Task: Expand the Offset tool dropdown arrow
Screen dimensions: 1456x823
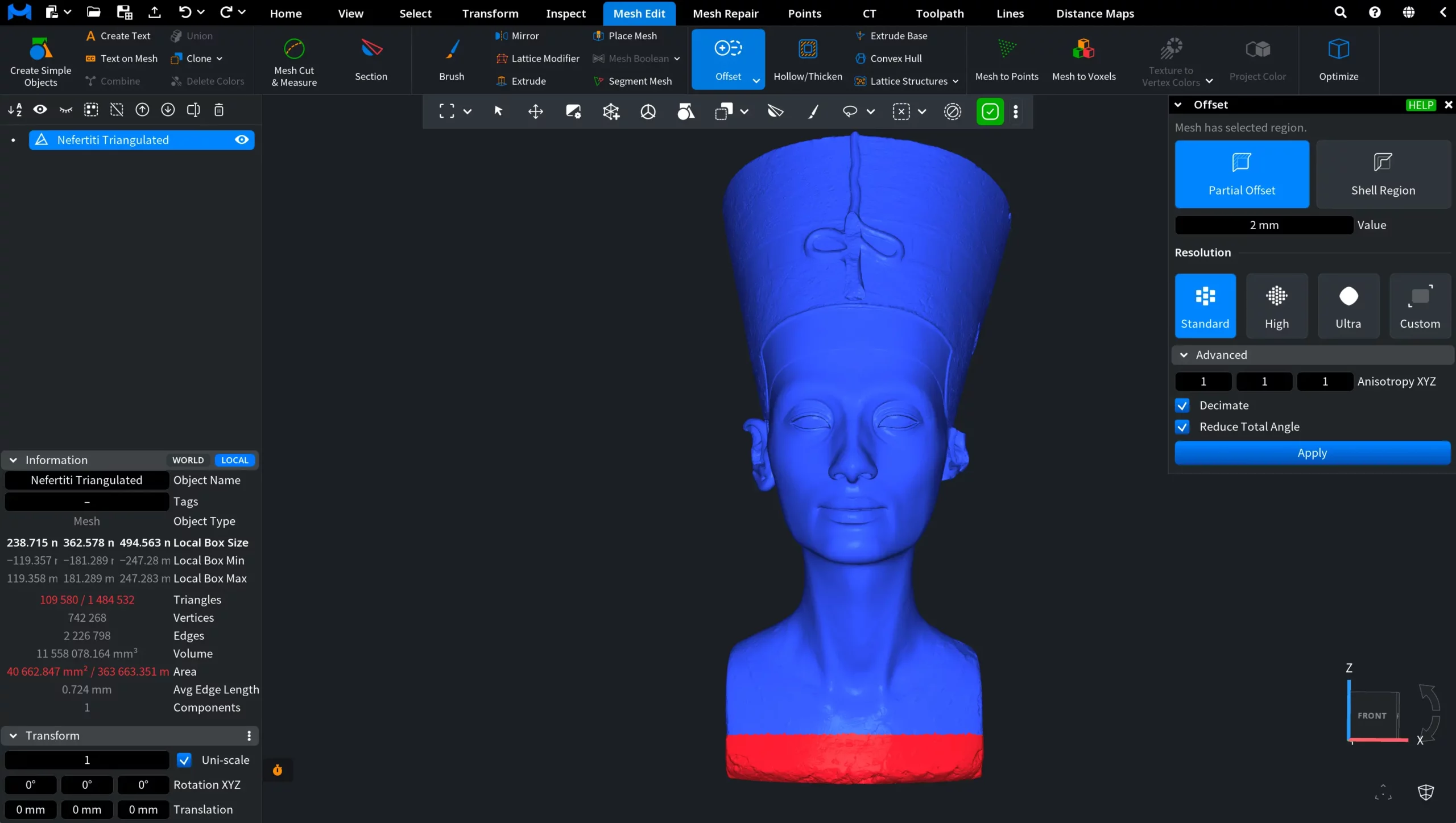Action: click(756, 81)
